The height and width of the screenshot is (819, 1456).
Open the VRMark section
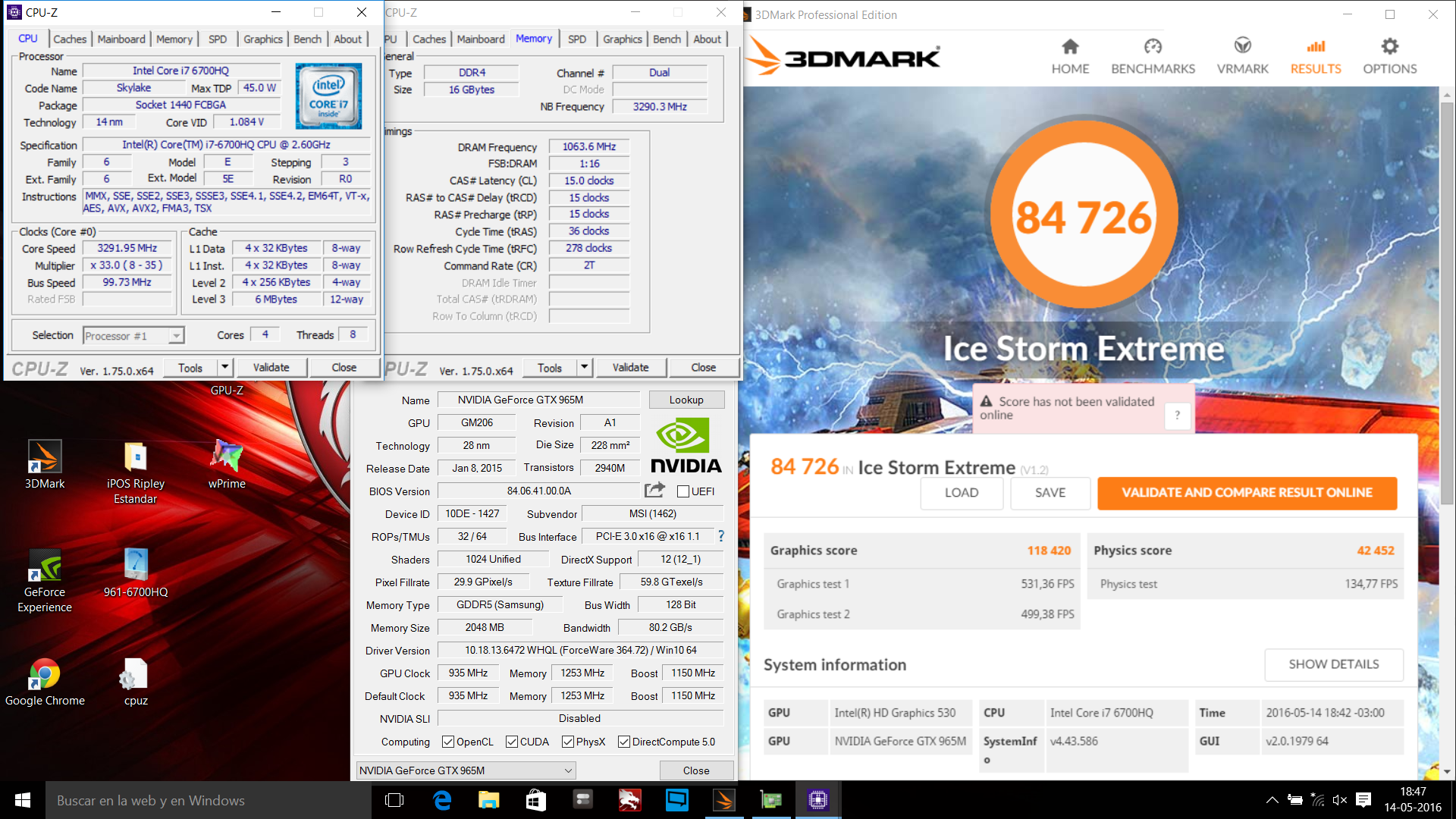coord(1242,57)
